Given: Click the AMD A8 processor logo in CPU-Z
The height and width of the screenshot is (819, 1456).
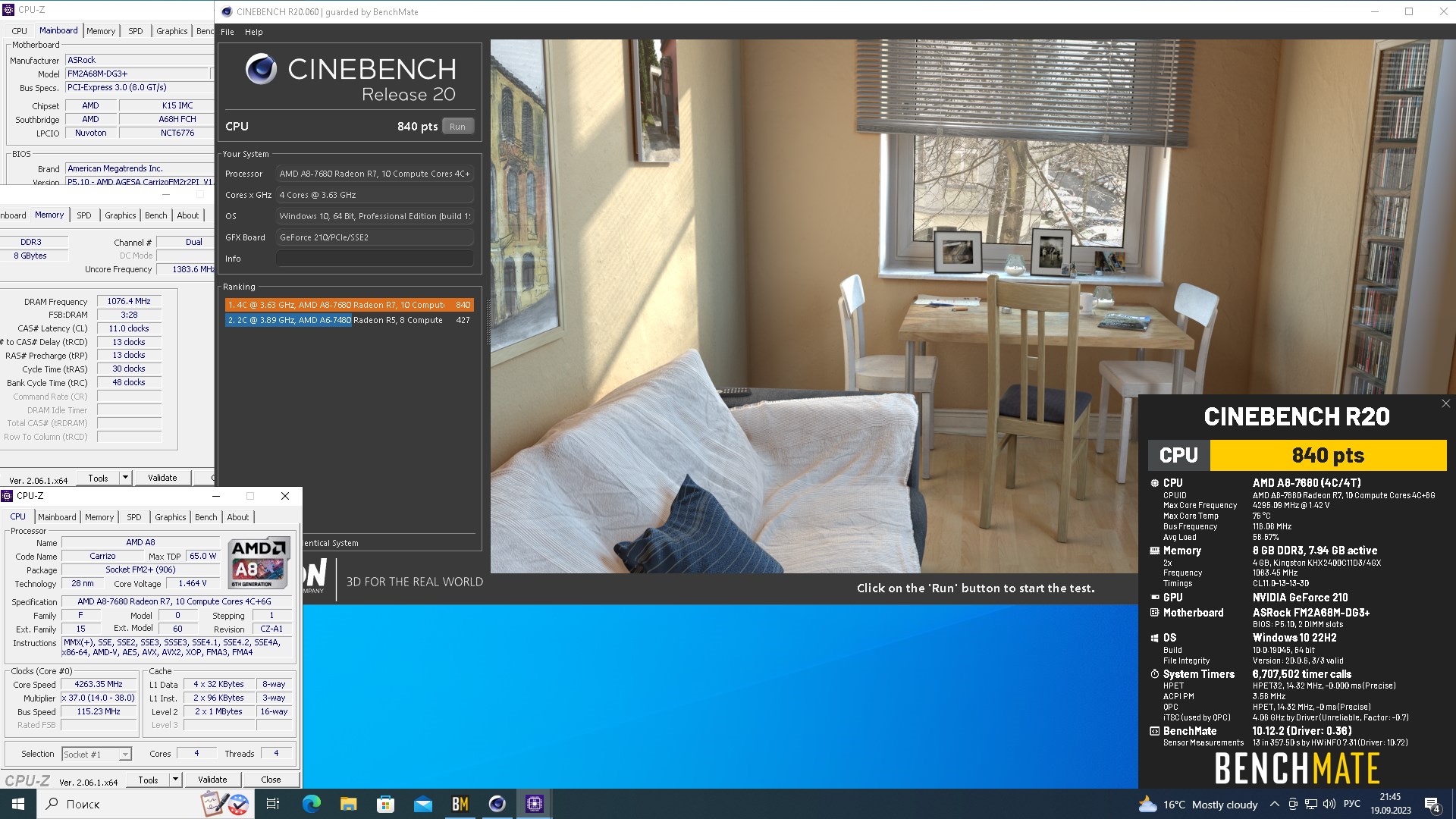Looking at the screenshot, I should 259,563.
